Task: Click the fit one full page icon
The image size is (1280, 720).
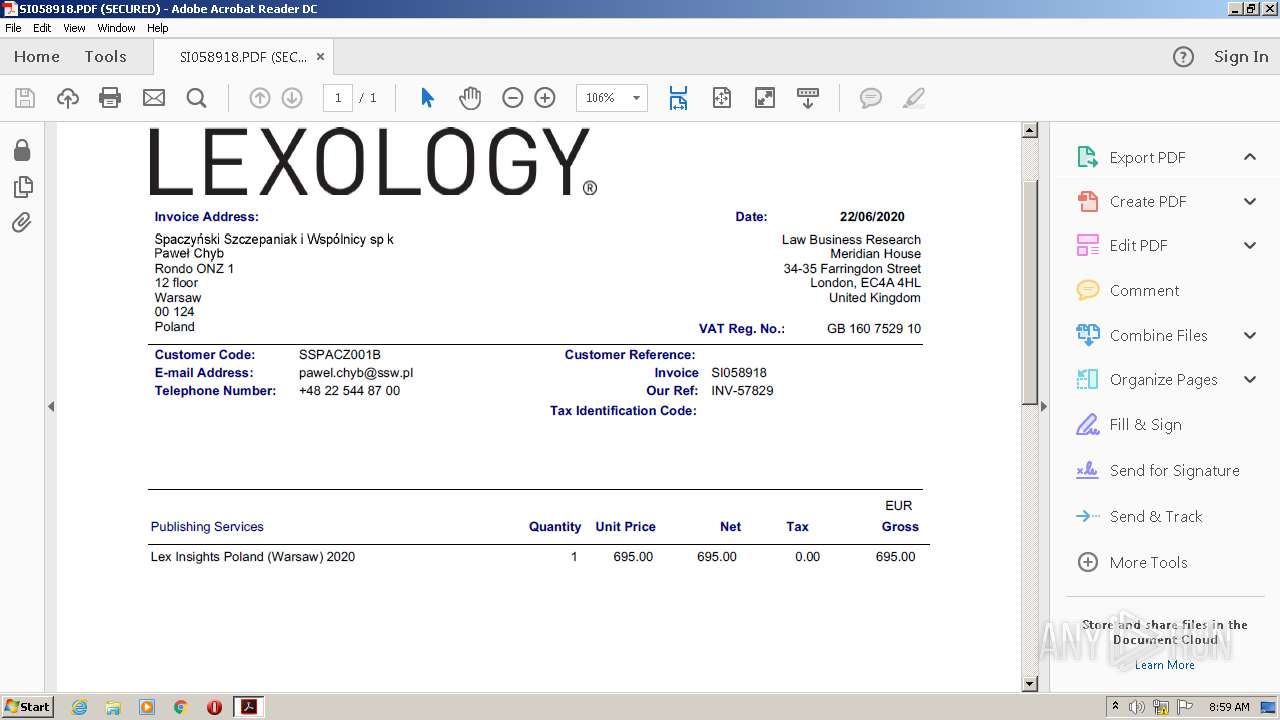Action: (x=722, y=98)
